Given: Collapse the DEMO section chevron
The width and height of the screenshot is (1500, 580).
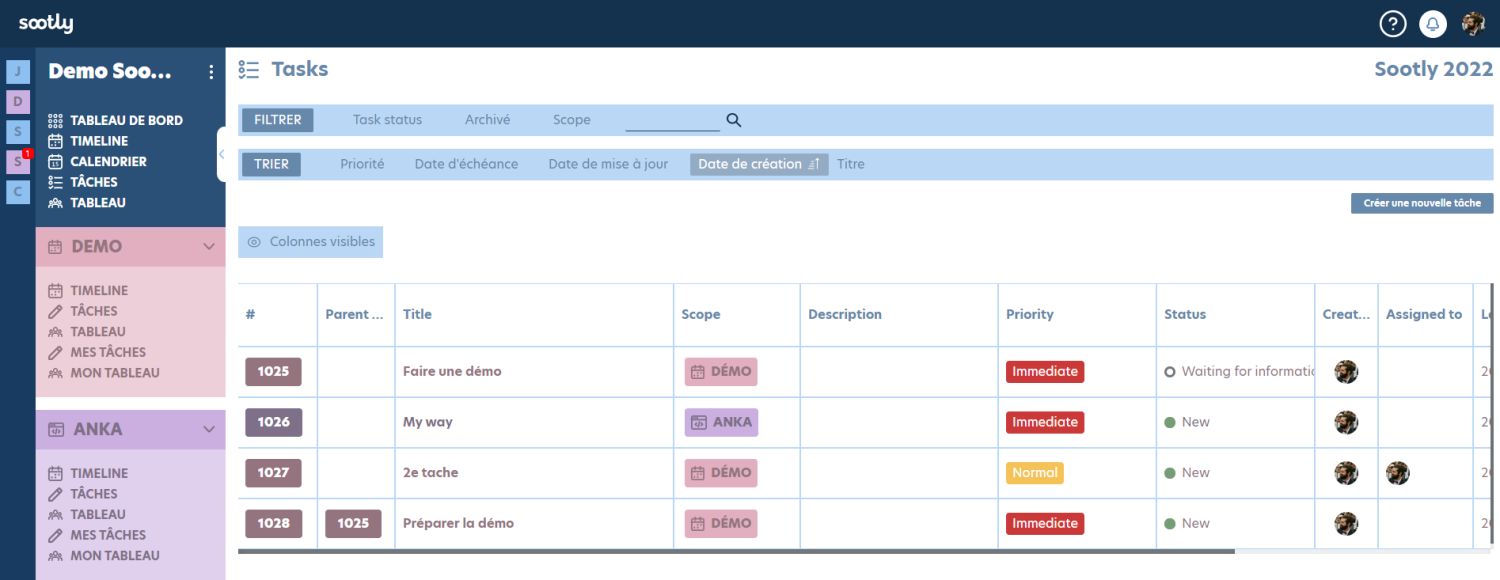Looking at the screenshot, I should 209,246.
